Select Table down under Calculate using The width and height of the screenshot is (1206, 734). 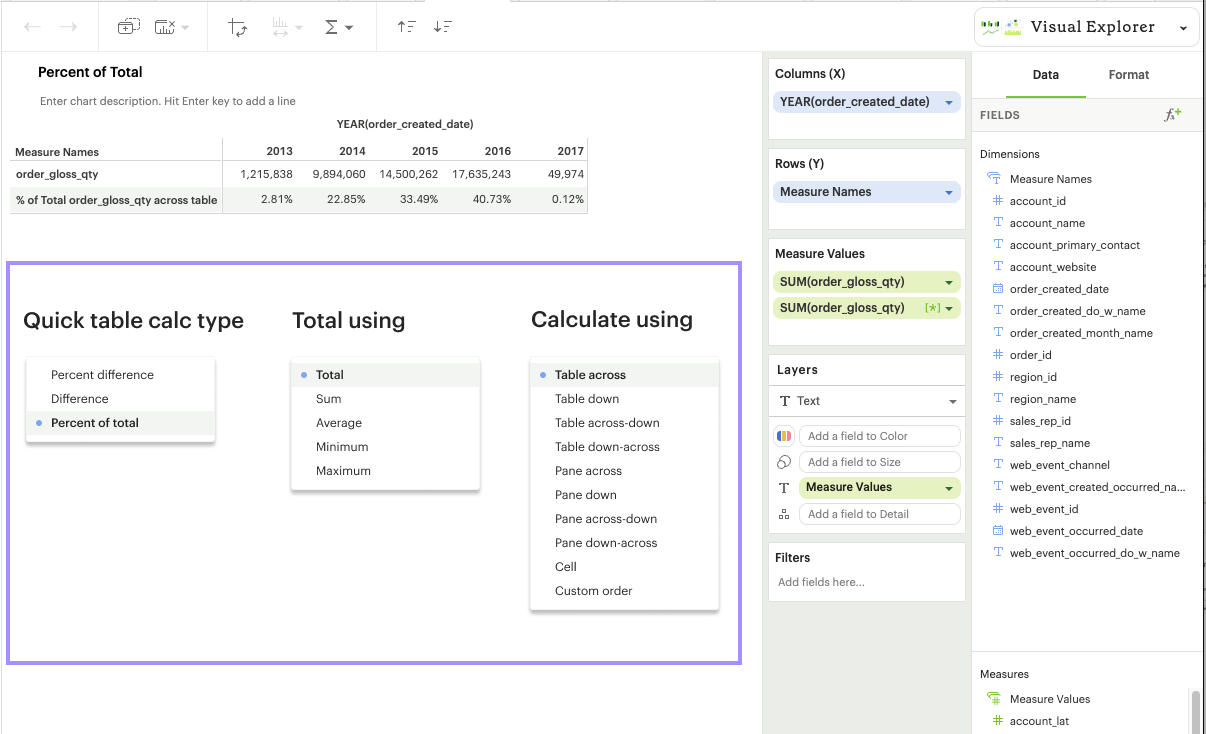point(587,399)
